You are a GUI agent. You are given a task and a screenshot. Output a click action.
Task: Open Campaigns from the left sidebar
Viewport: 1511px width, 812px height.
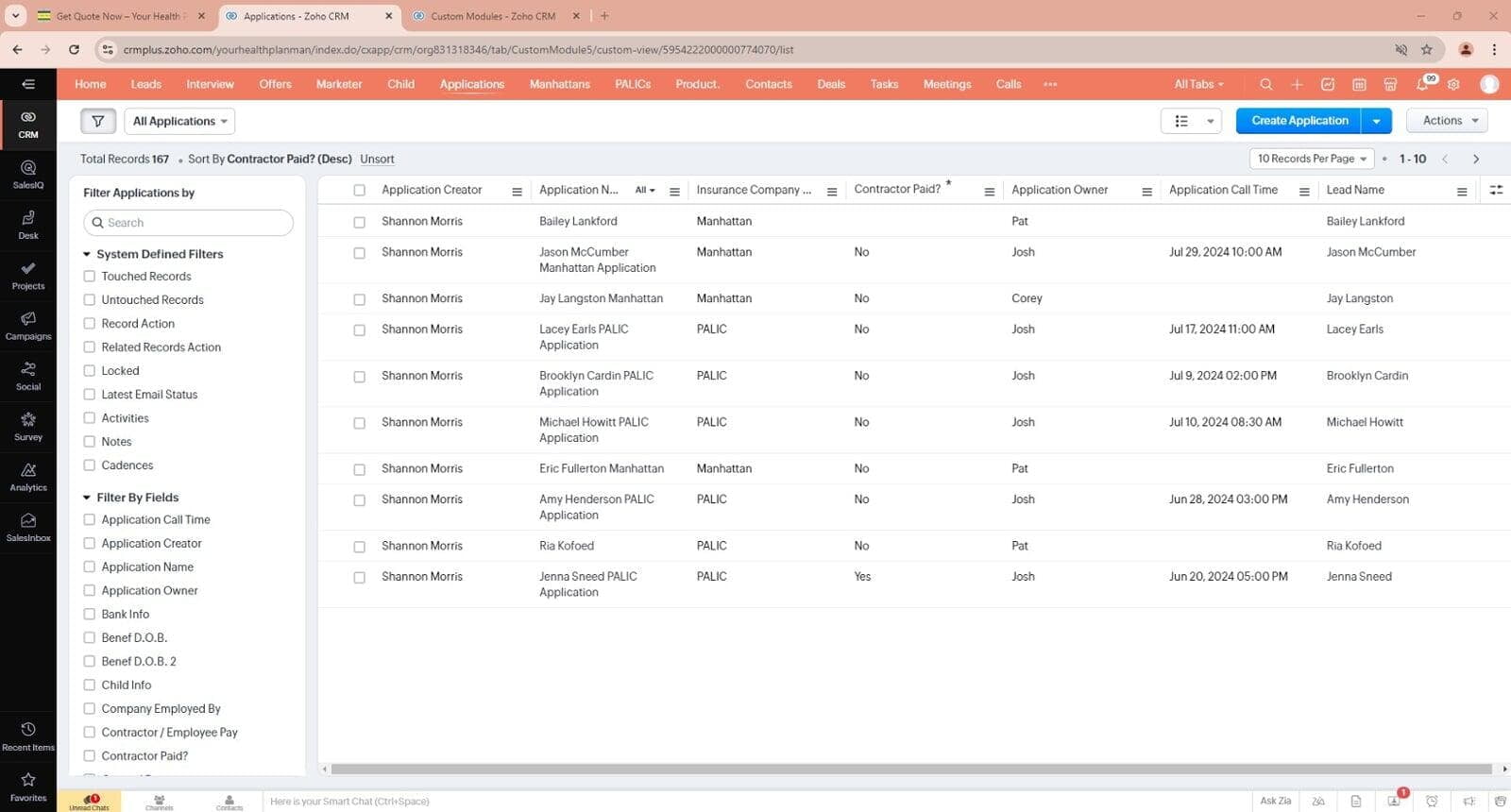pyautogui.click(x=28, y=326)
